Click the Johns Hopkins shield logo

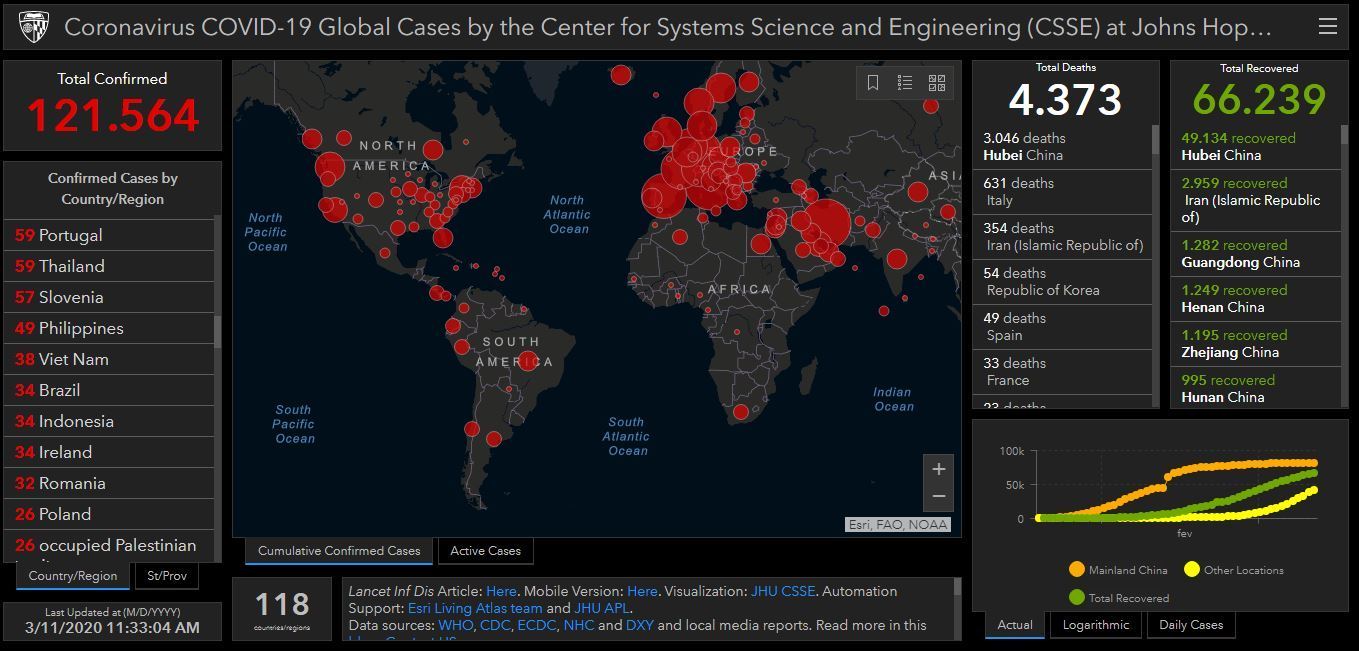[34, 26]
